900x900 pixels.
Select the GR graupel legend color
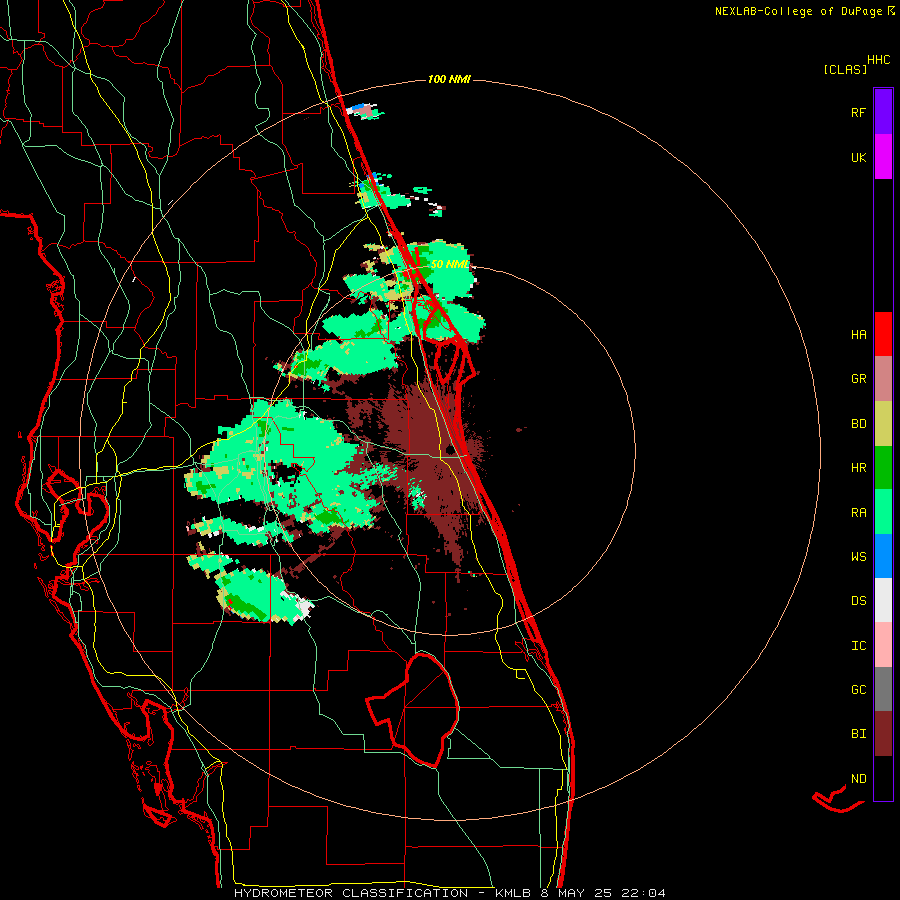click(883, 379)
